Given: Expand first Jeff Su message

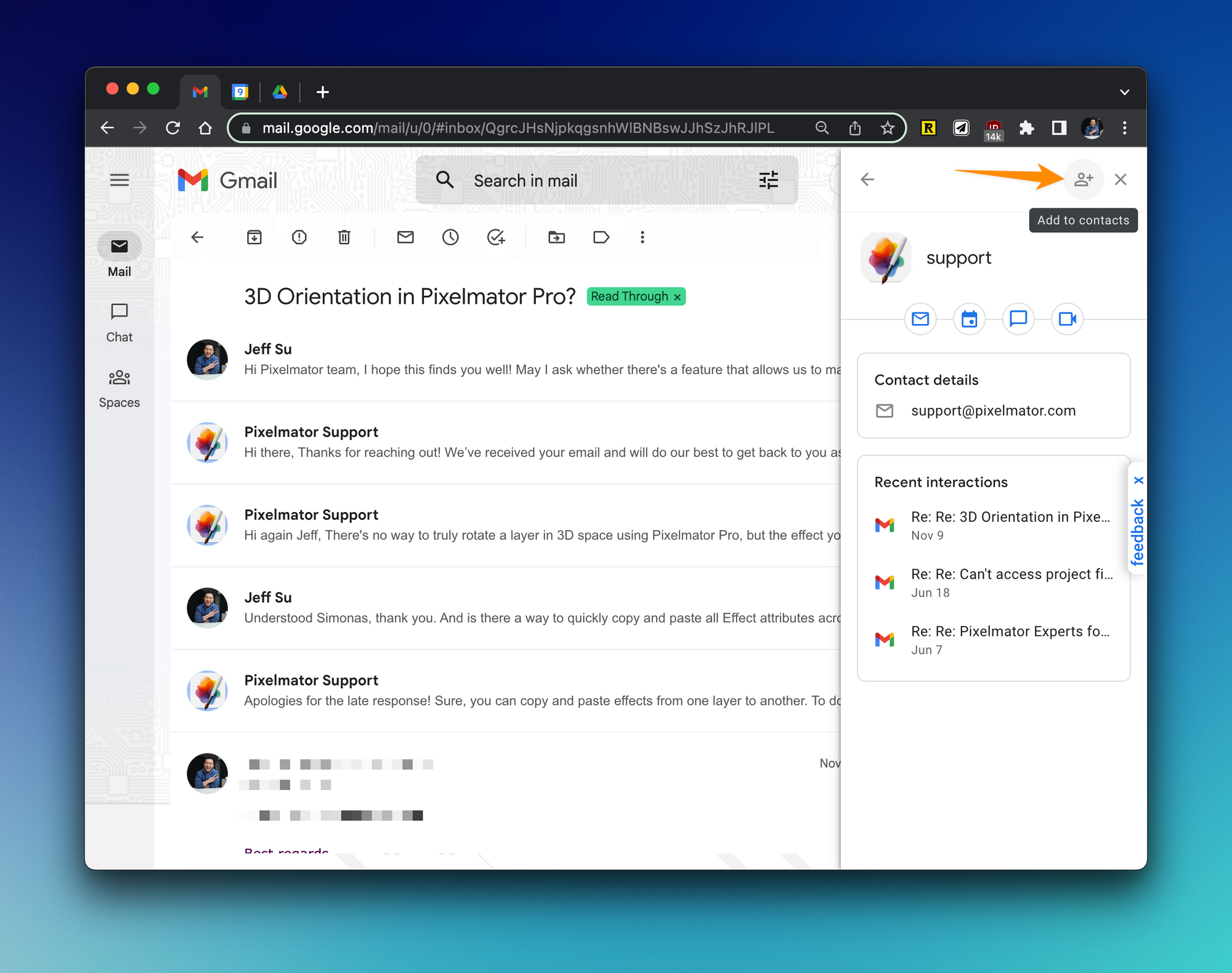Looking at the screenshot, I should click(x=505, y=359).
